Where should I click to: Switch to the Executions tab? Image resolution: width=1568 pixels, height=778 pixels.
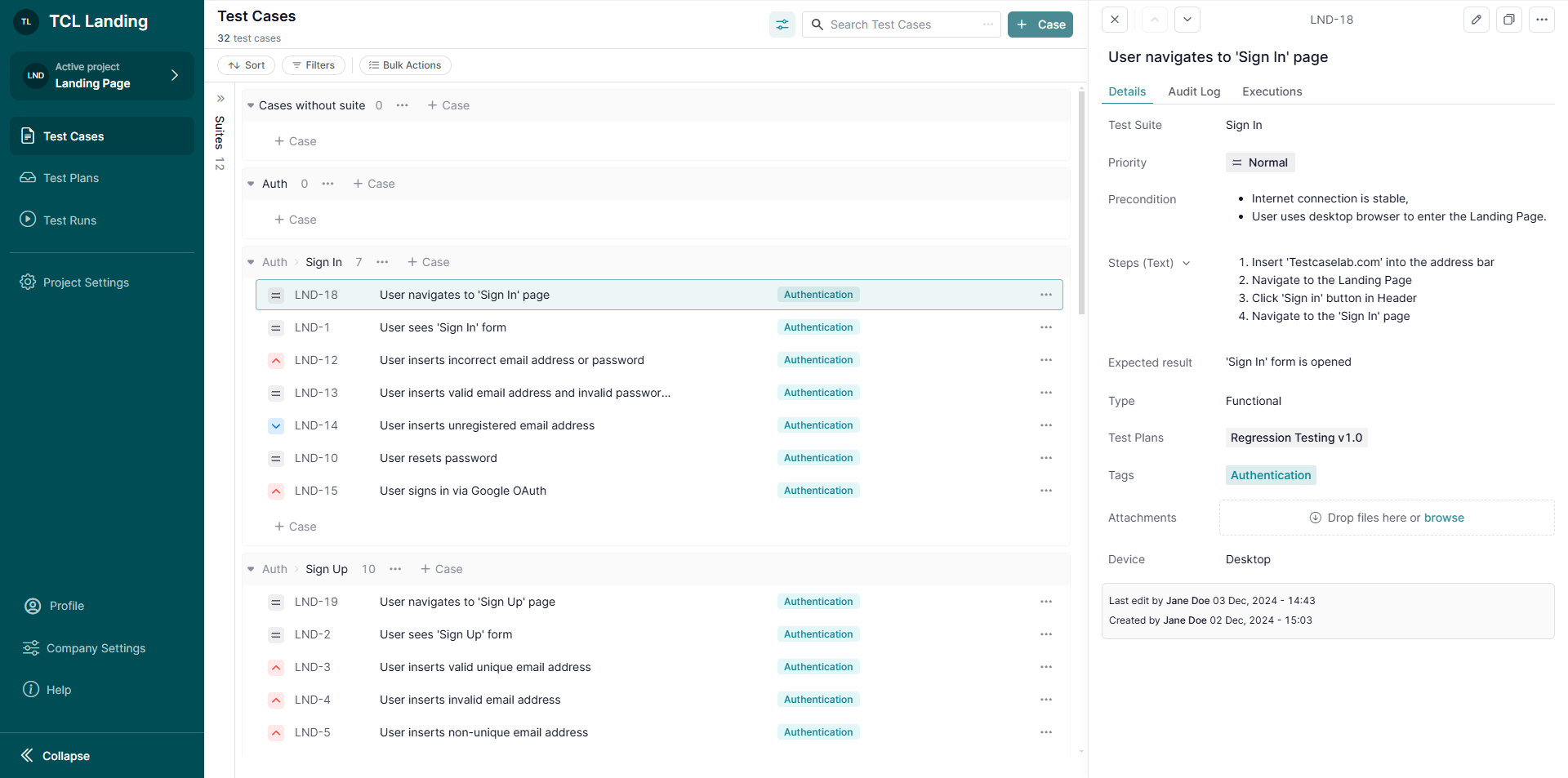pyautogui.click(x=1272, y=91)
